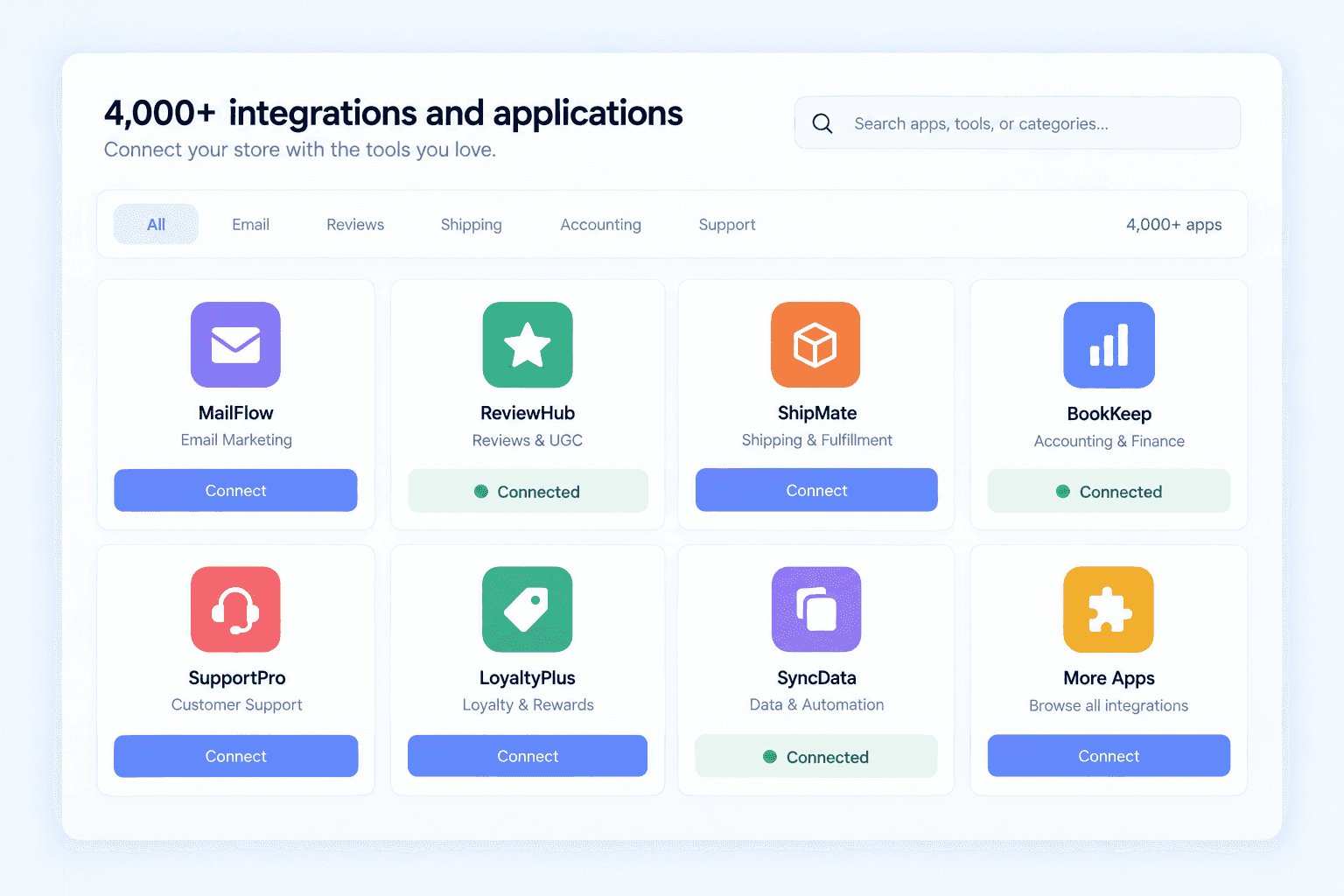Focus the Search apps input field

1018,123
